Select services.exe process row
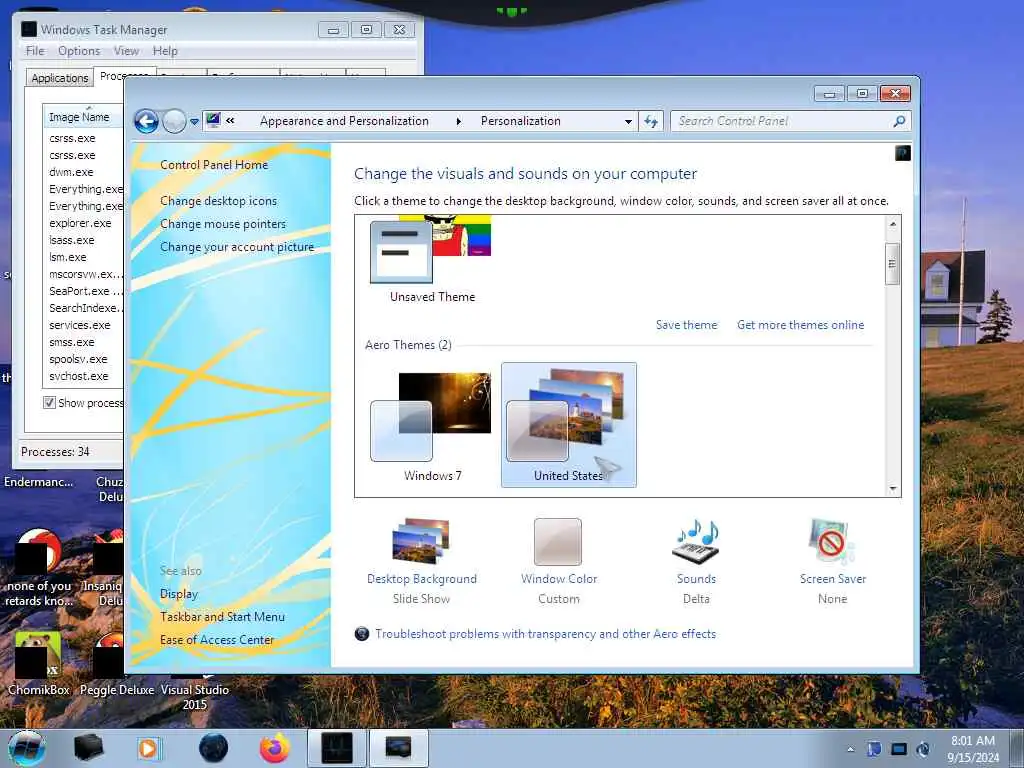 point(80,325)
